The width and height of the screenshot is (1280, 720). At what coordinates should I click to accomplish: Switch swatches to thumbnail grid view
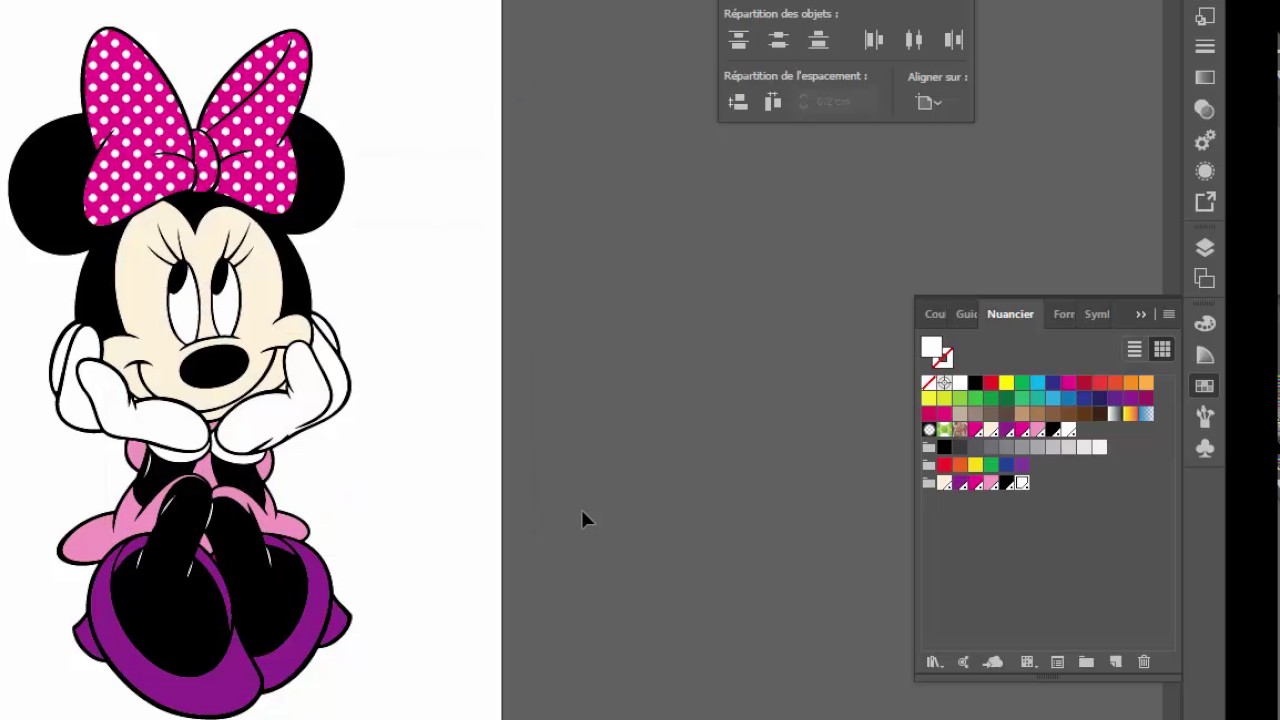tap(1162, 349)
